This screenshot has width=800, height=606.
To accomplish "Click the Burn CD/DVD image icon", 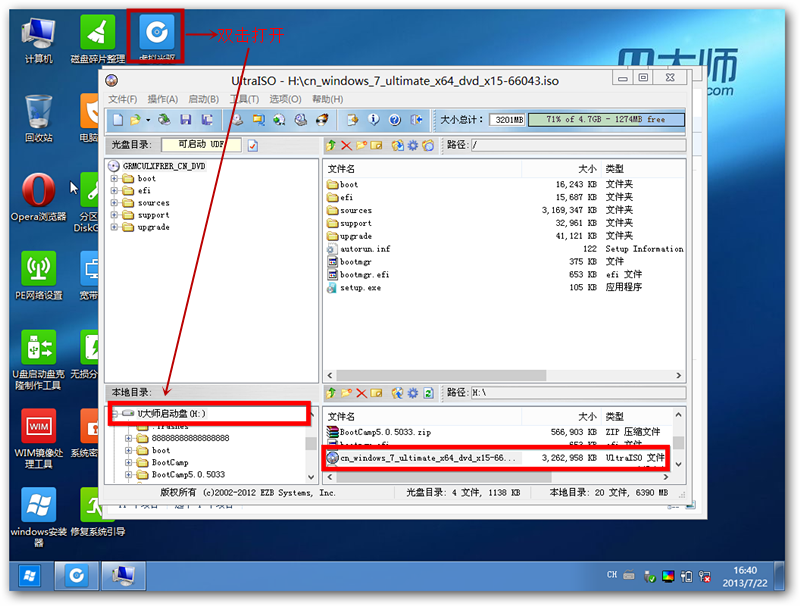I will (322, 120).
